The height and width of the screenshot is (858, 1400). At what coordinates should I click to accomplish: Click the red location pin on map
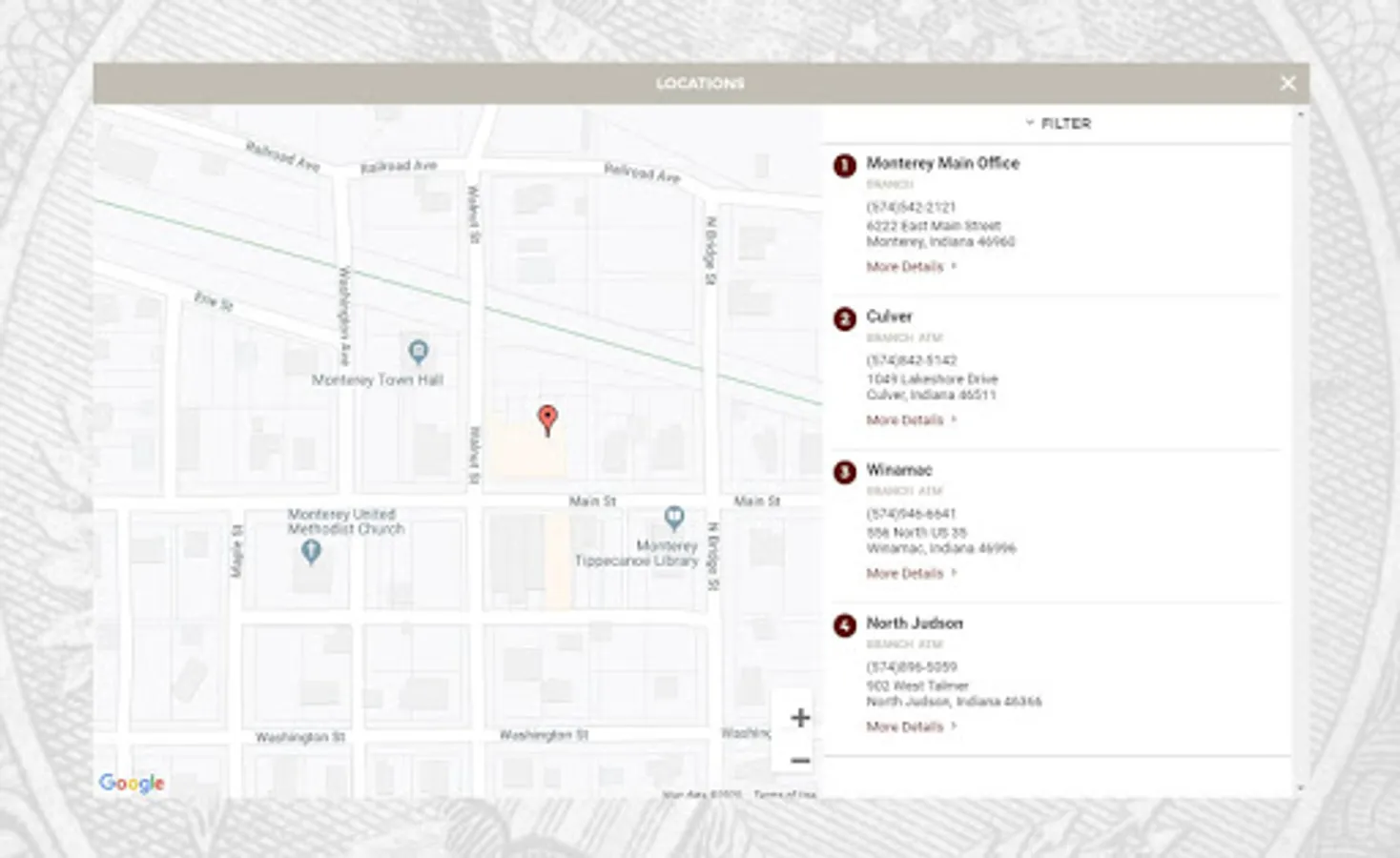(547, 419)
